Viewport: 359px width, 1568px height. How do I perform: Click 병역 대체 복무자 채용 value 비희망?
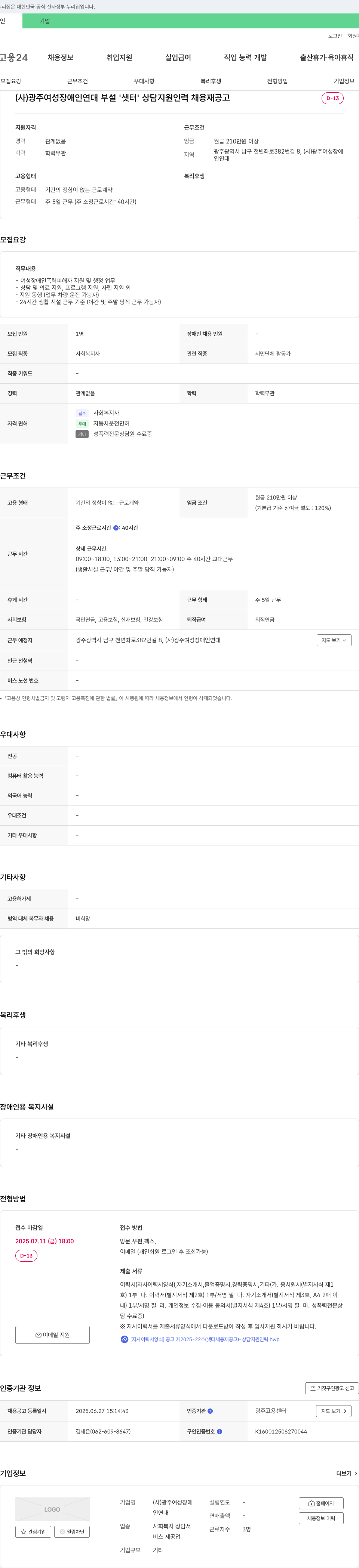83,919
